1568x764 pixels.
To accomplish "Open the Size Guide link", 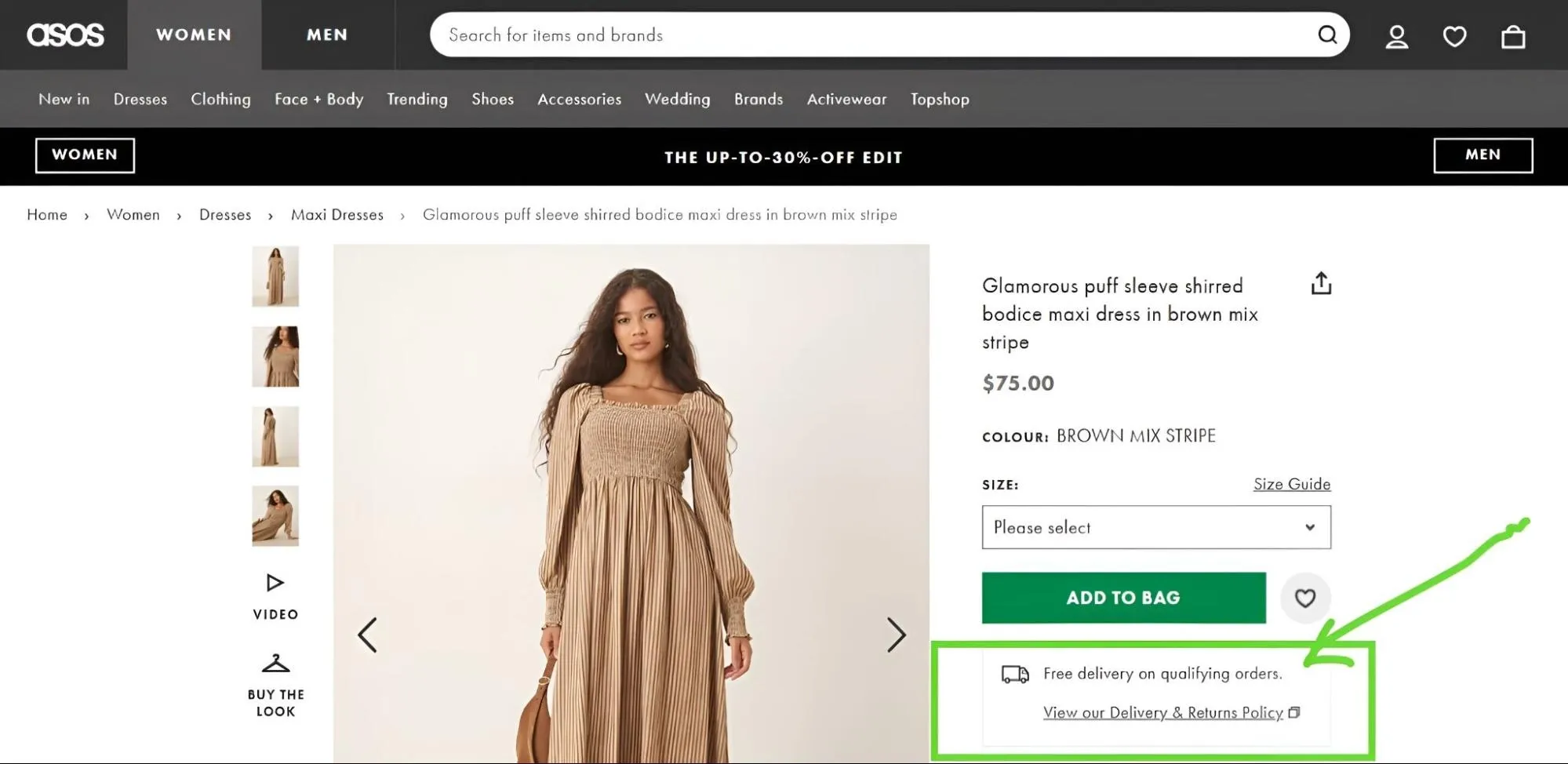I will pos(1291,484).
